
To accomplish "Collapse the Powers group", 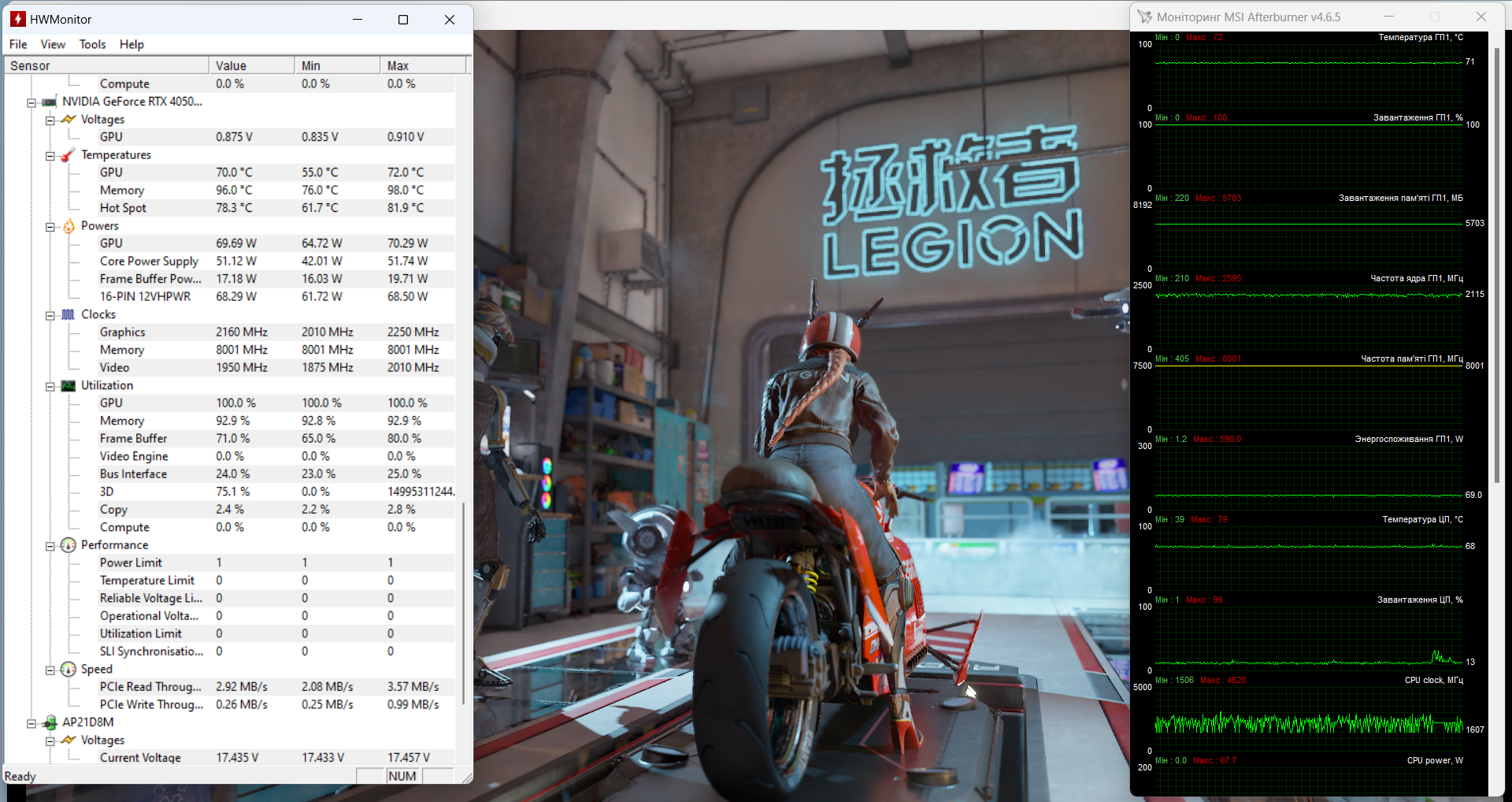I will pyautogui.click(x=50, y=227).
